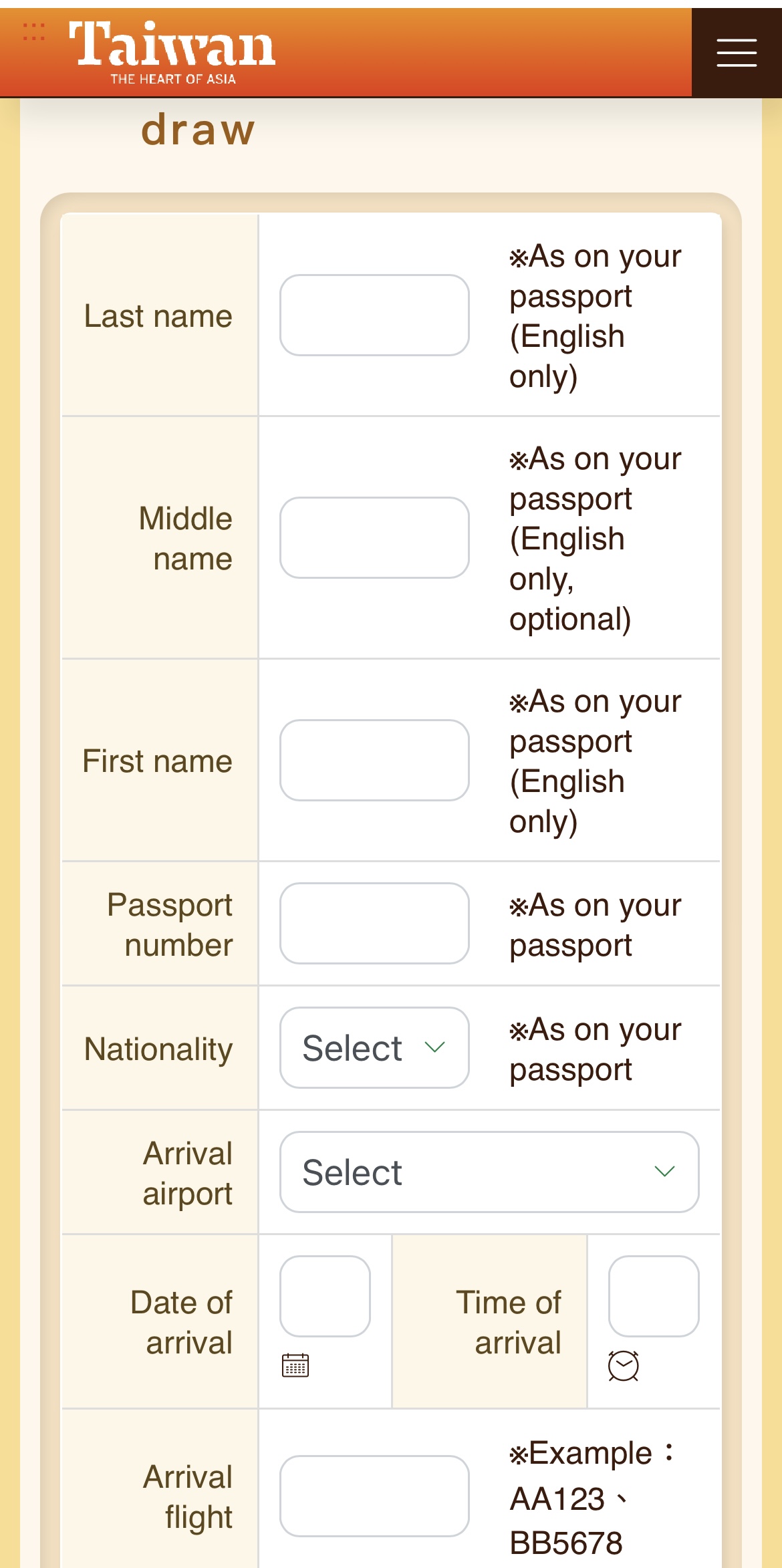This screenshot has height=1568, width=782.
Task: Click the alarm clock icon under arrival time
Action: click(x=623, y=1365)
